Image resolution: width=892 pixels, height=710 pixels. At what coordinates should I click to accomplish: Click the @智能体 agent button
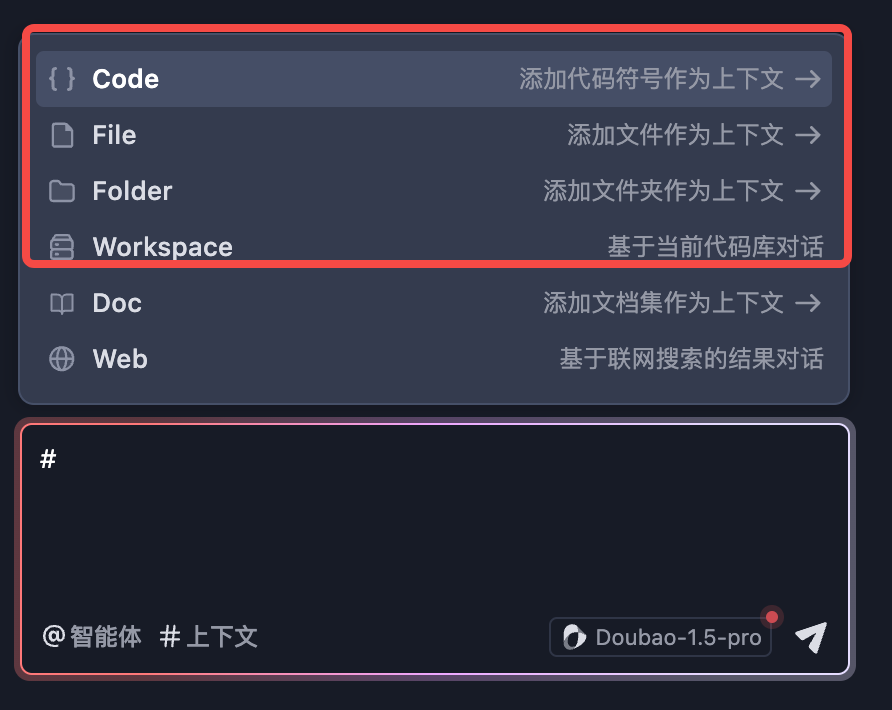[x=92, y=637]
